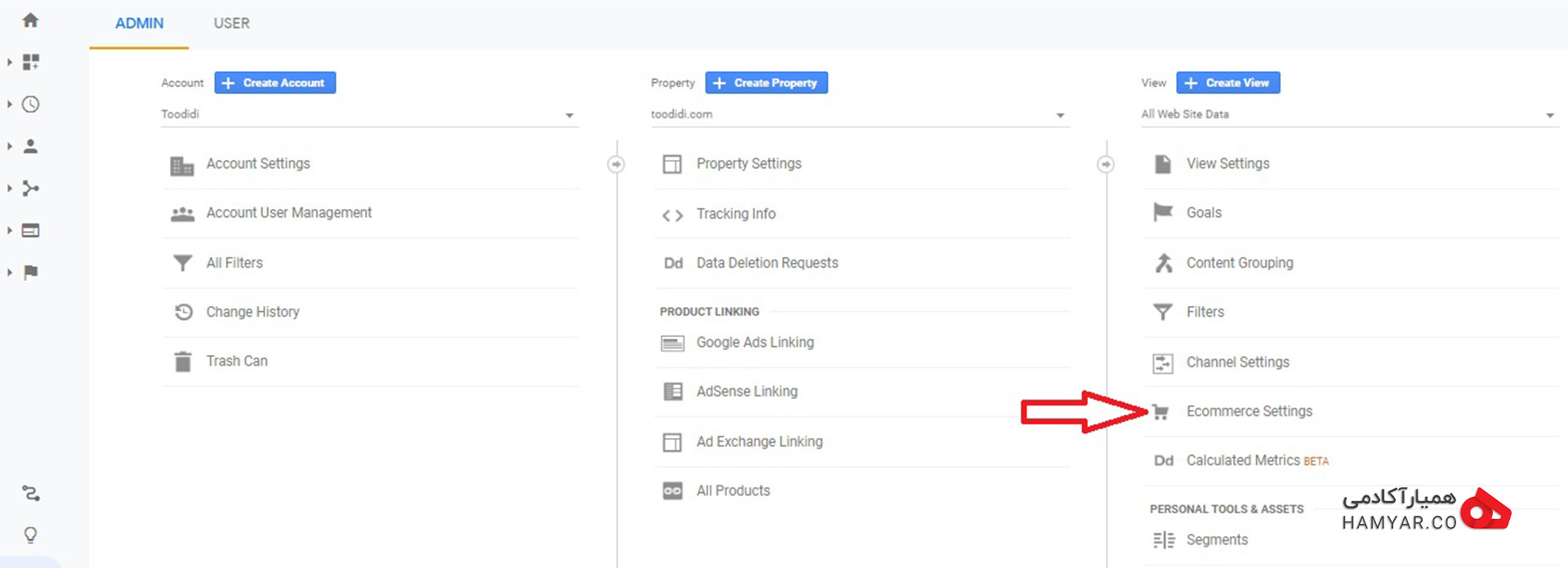Open Segments link
This screenshot has width=1568, height=568.
1217,540
